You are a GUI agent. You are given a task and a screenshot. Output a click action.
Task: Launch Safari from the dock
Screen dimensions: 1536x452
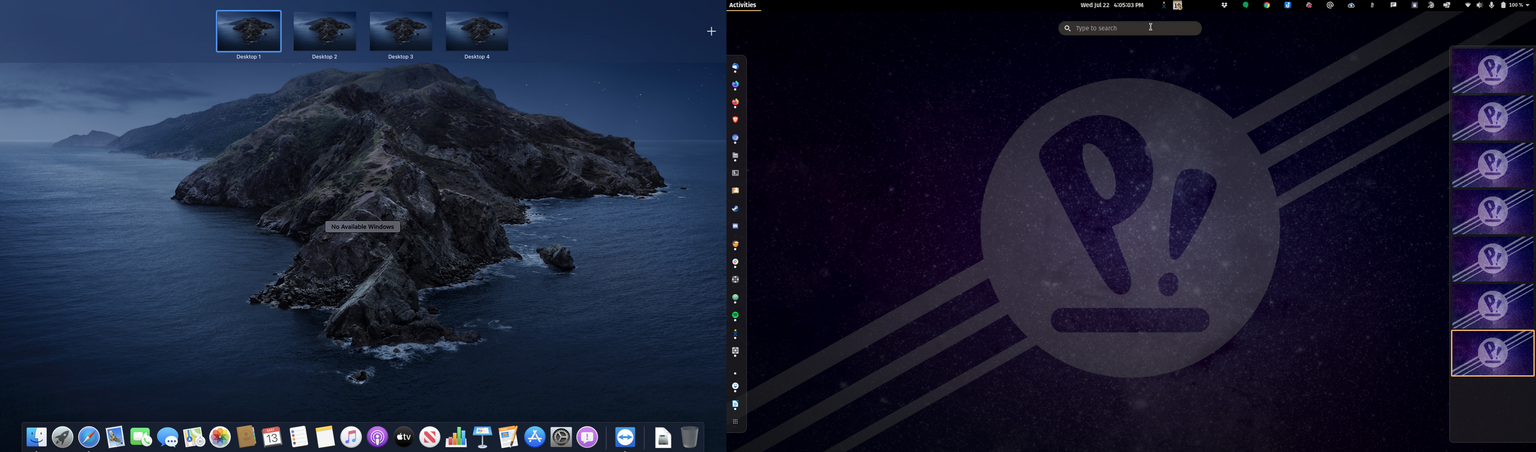89,437
